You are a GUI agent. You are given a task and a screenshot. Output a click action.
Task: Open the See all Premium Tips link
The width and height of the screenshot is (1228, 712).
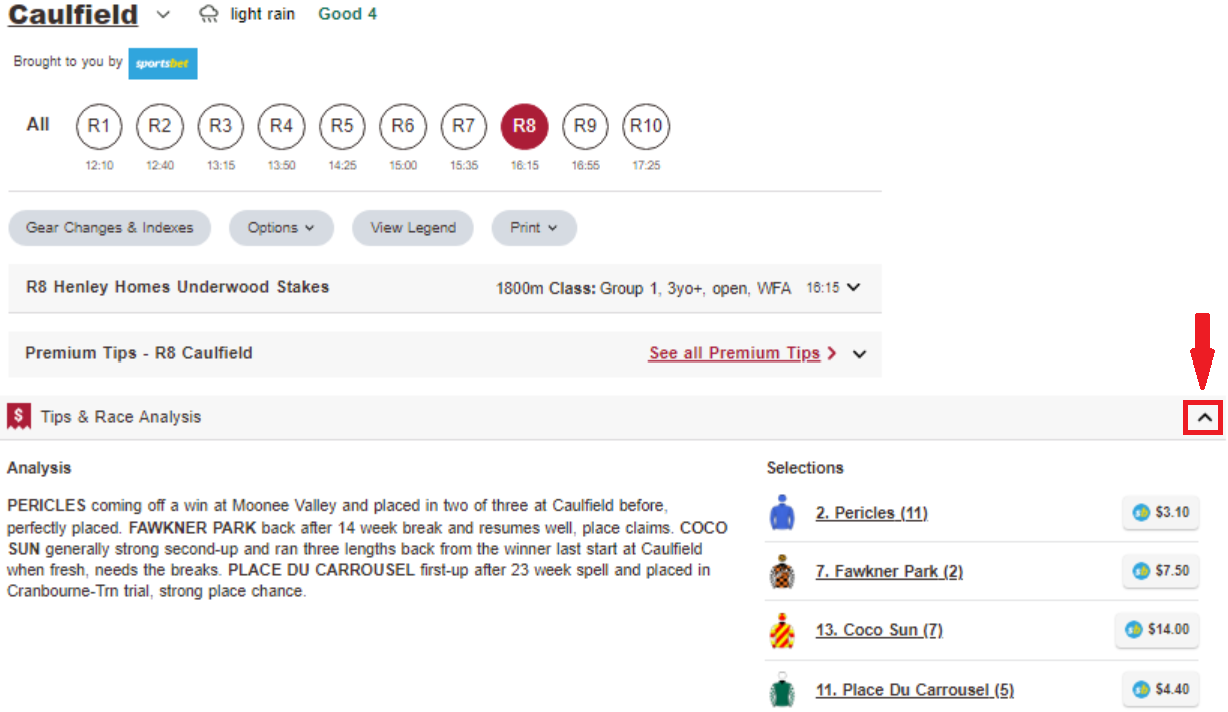734,353
